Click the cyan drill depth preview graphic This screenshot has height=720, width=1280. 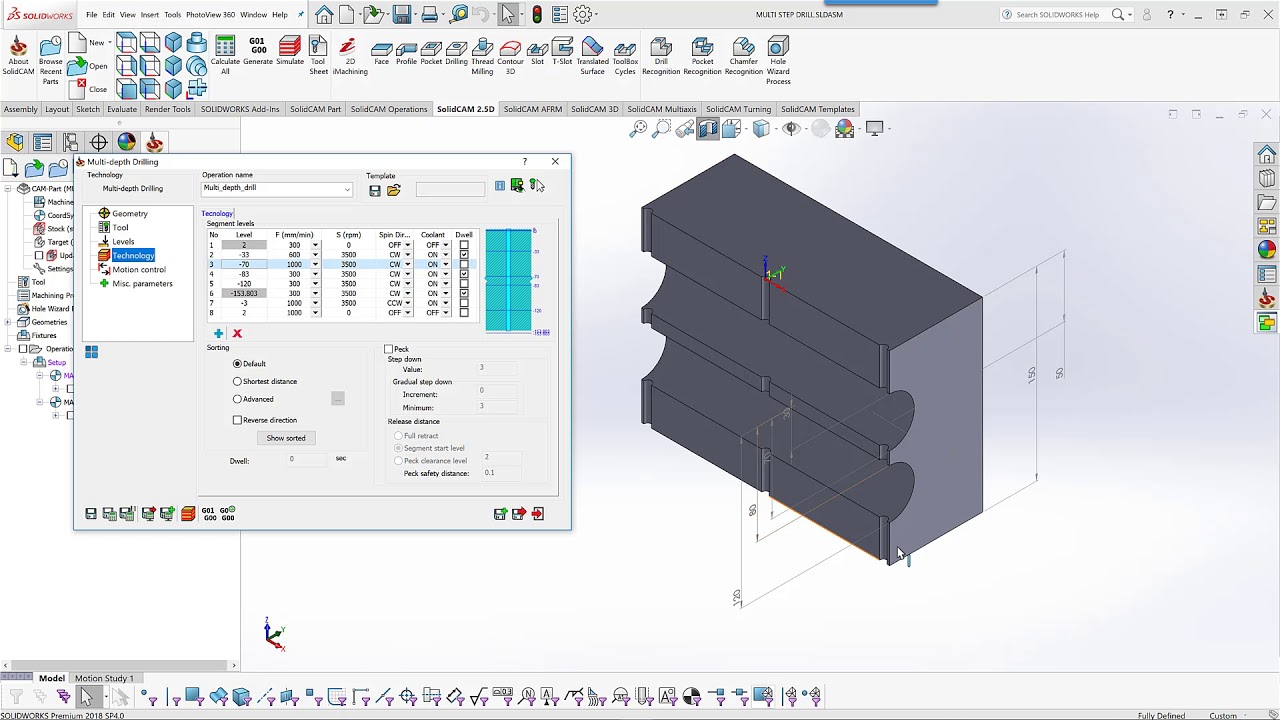pos(510,280)
